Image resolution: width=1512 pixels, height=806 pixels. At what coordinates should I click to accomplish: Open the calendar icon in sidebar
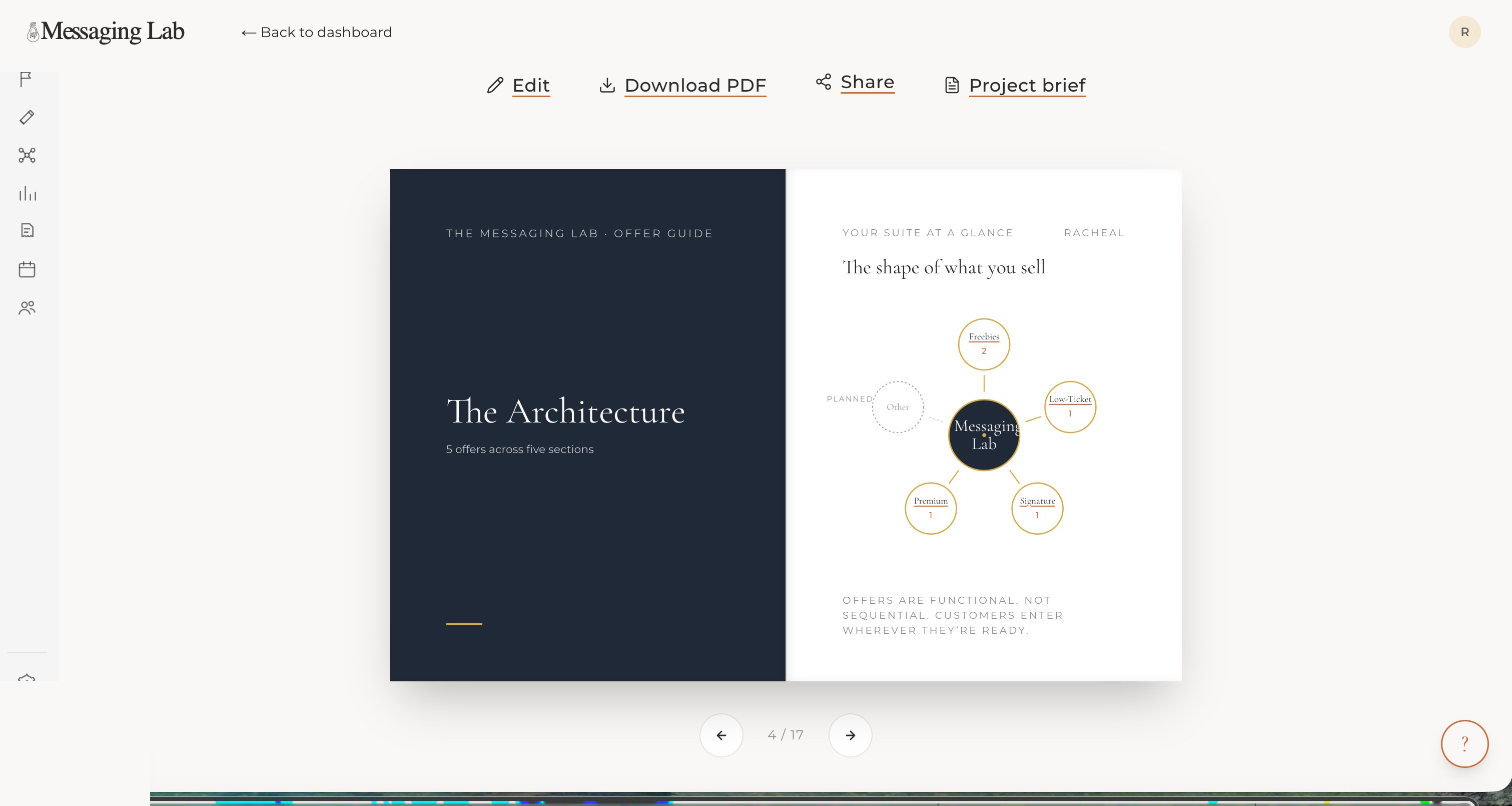27,270
